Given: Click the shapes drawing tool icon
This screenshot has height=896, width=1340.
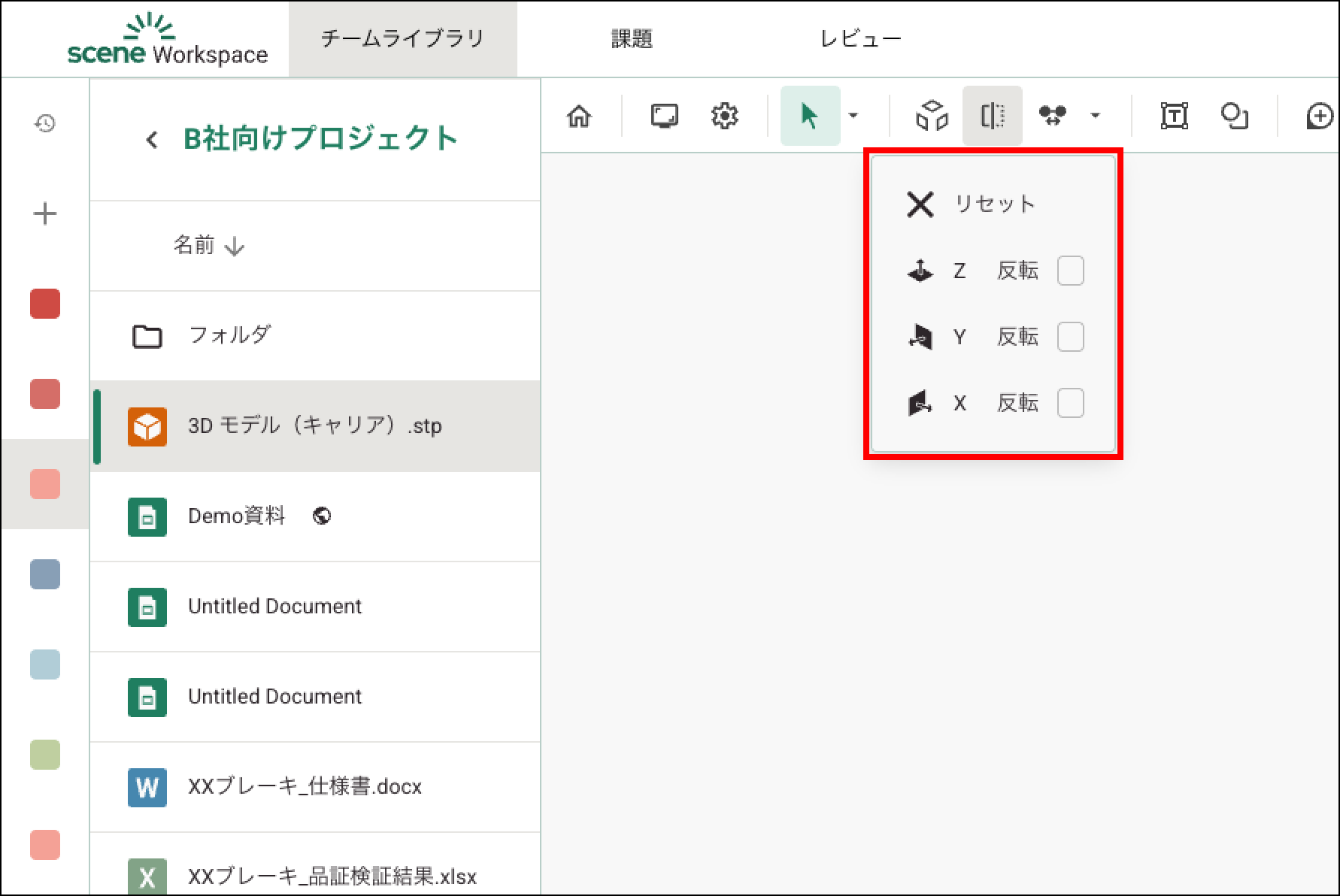Looking at the screenshot, I should pyautogui.click(x=1234, y=117).
